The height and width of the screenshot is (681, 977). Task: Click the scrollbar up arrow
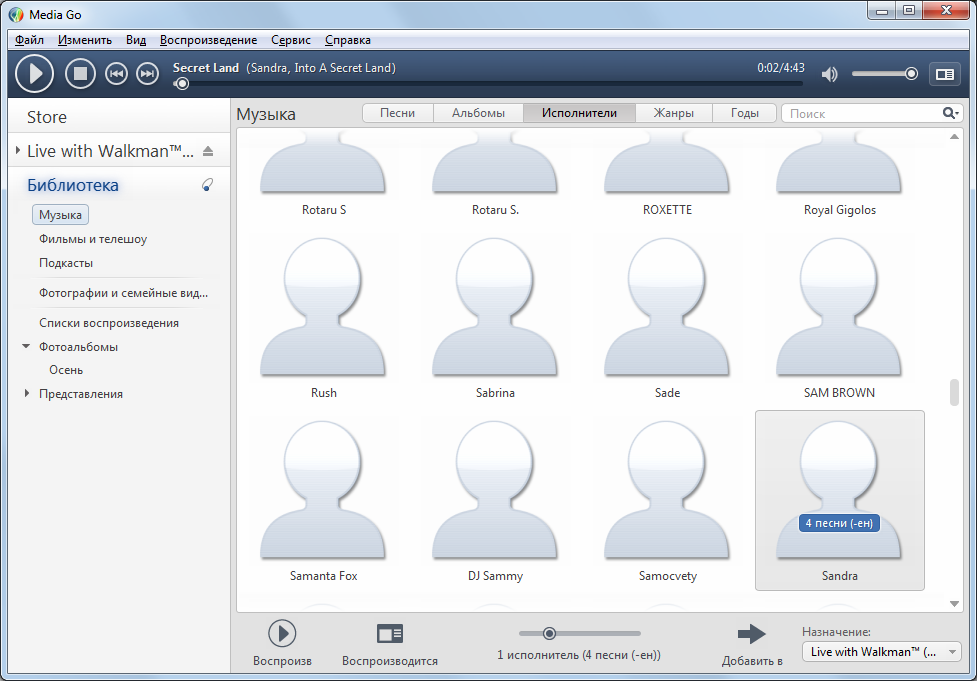click(x=954, y=136)
